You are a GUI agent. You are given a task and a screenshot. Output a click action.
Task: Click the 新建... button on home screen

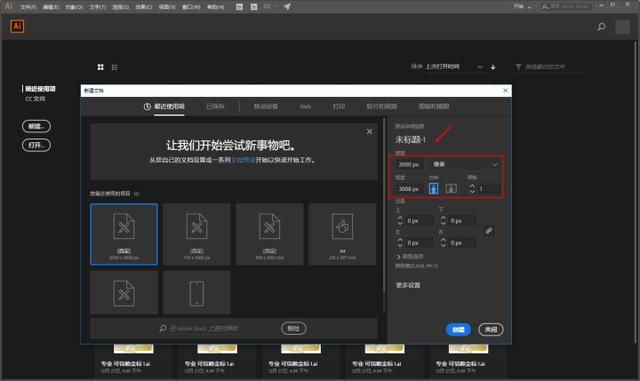[36, 126]
